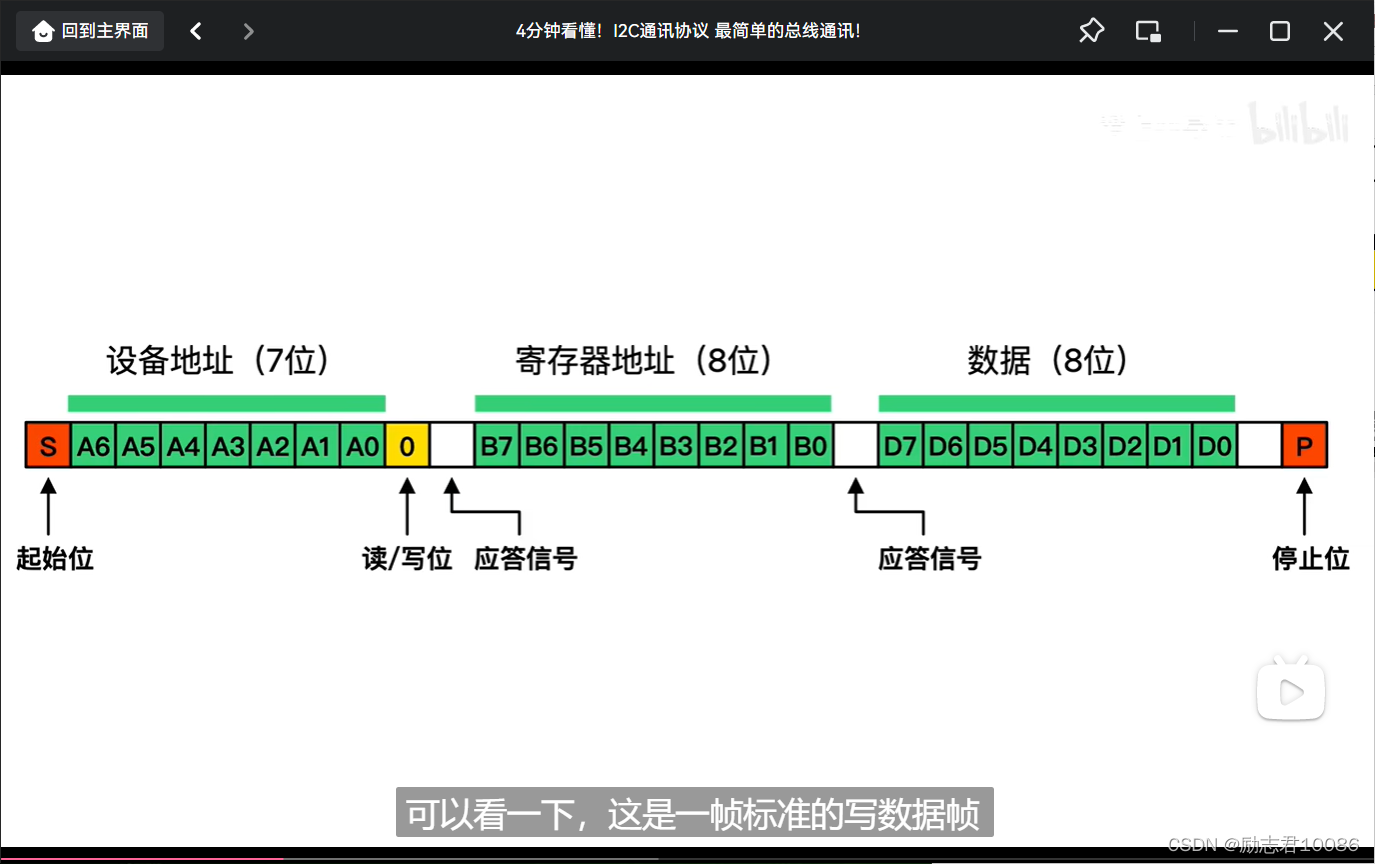1375x864 pixels.
Task: Click the B7 register bit cell
Action: pyautogui.click(x=497, y=445)
